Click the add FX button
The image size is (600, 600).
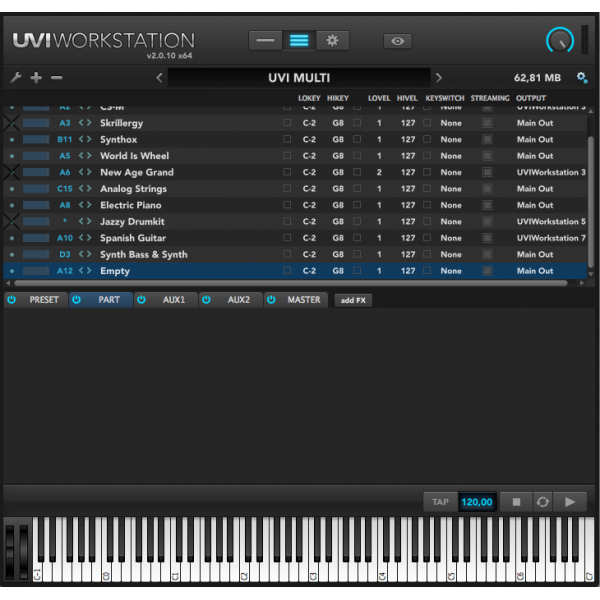353,300
